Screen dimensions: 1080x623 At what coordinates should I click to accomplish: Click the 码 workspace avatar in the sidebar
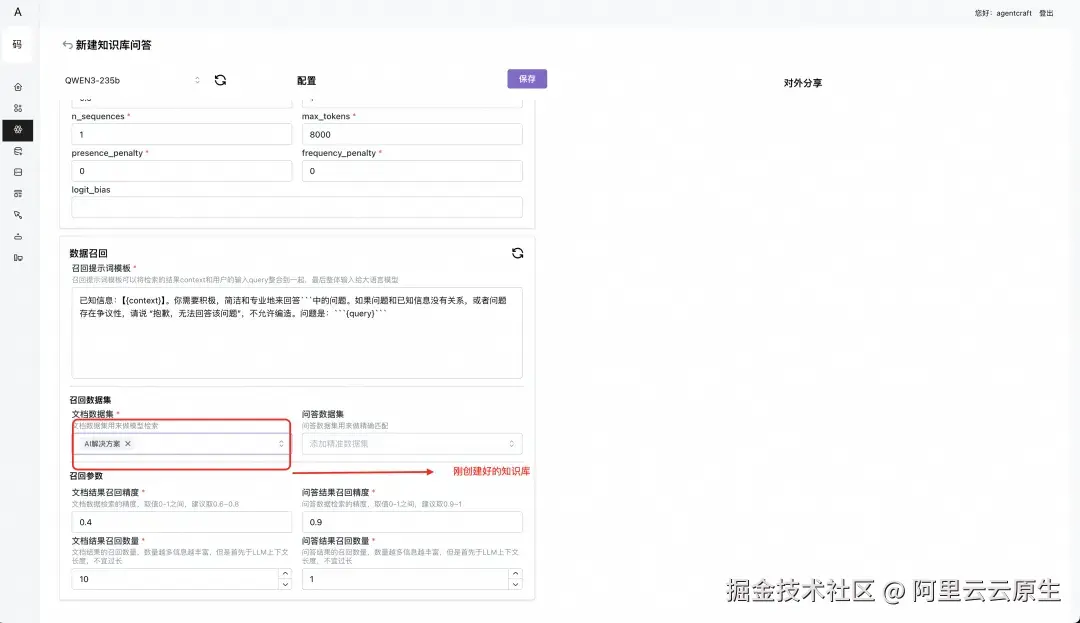click(17, 45)
